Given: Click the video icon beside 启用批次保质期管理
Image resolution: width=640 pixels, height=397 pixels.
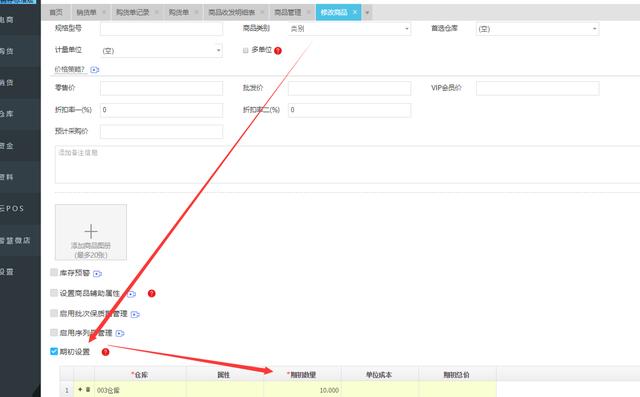Looking at the screenshot, I should 135,314.
